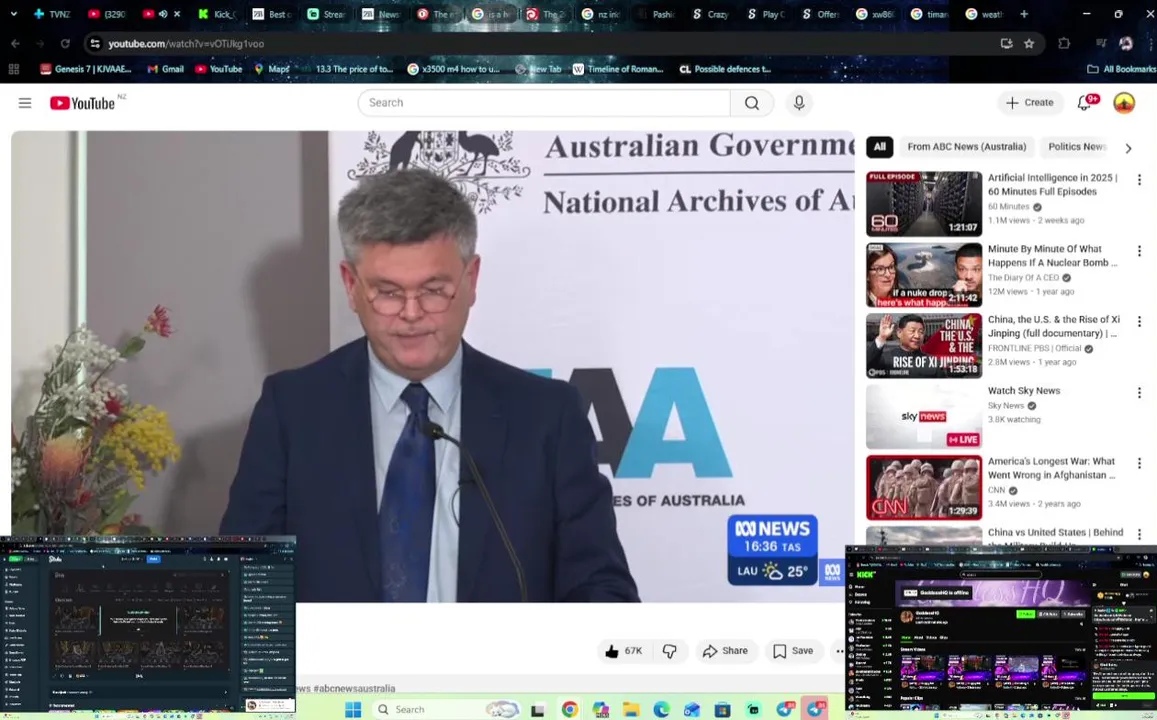1157x720 pixels.
Task: Open options for America's Longest War video
Action: [1139, 463]
